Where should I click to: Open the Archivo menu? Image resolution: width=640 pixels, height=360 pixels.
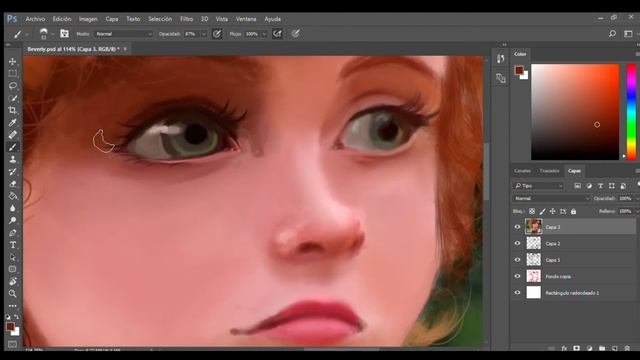[x=35, y=19]
